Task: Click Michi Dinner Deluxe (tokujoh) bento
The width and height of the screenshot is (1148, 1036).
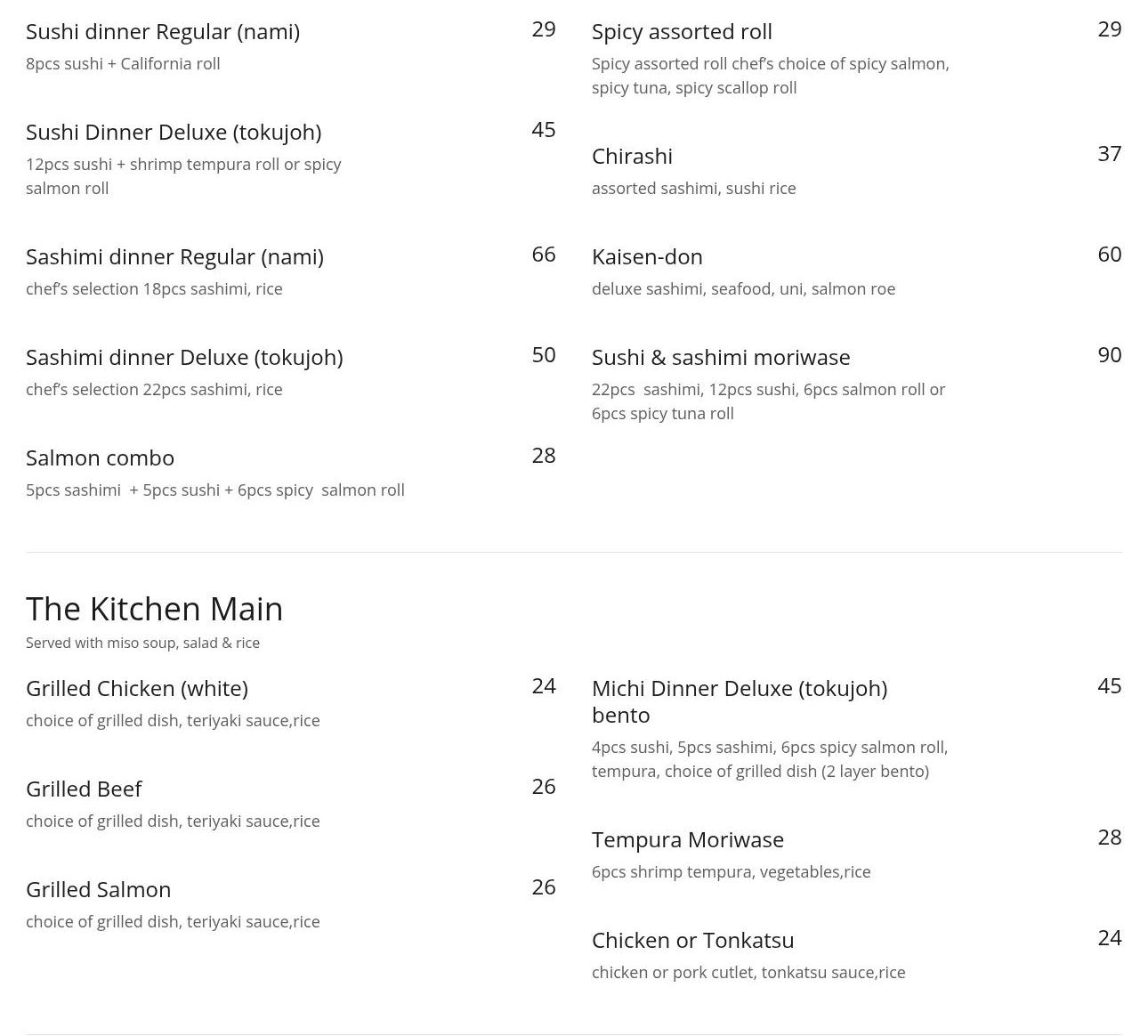Action: [740, 701]
